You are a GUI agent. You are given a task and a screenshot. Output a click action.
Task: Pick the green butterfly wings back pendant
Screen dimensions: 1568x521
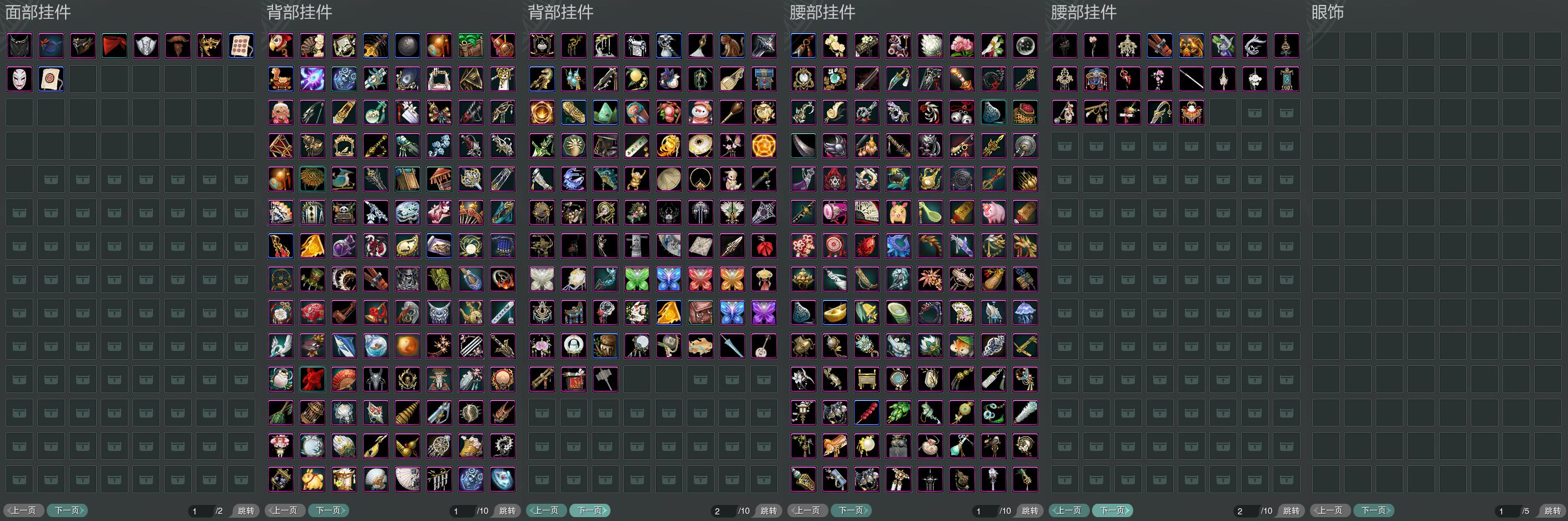(x=637, y=279)
